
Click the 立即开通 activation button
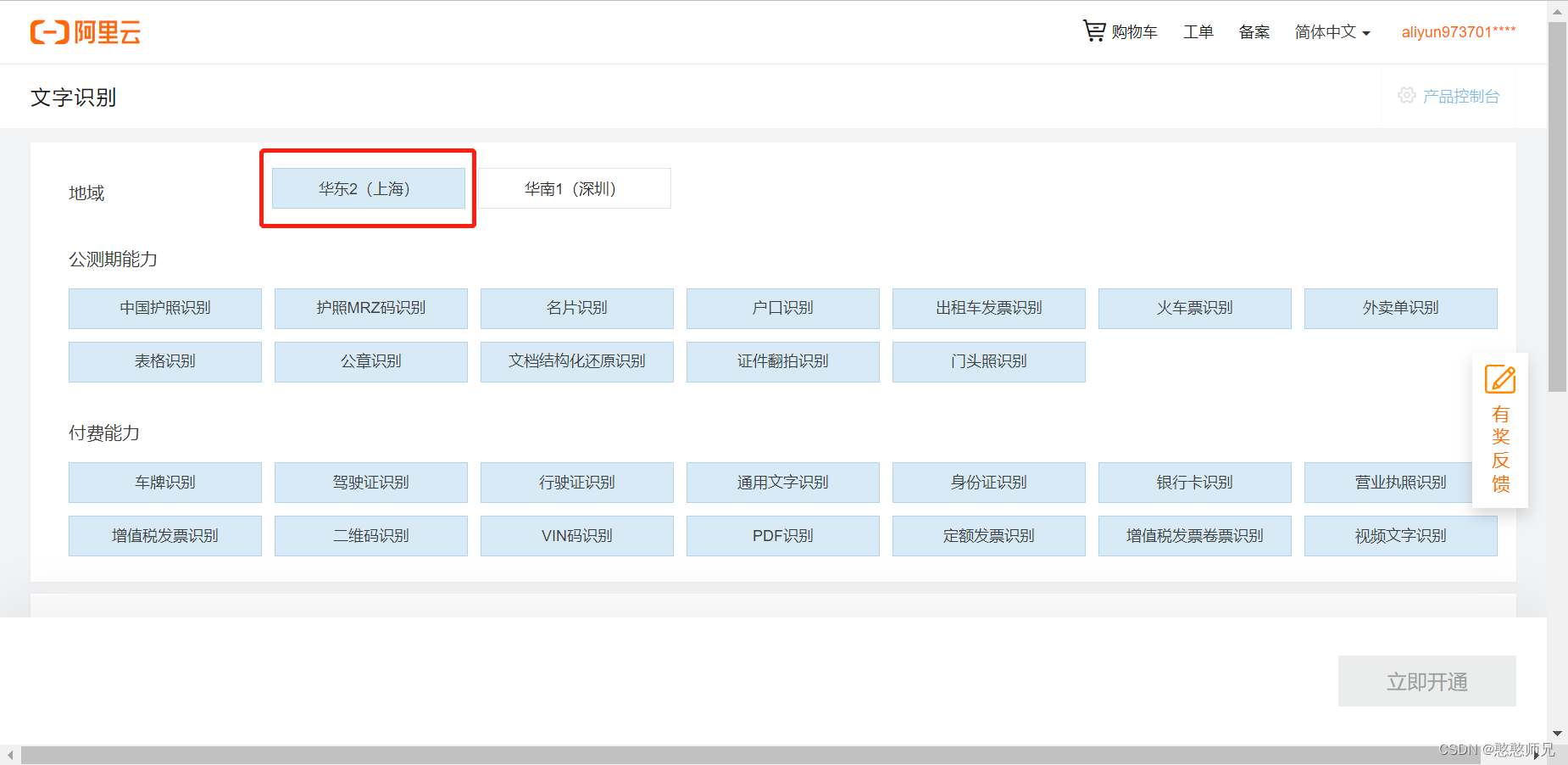point(1426,681)
